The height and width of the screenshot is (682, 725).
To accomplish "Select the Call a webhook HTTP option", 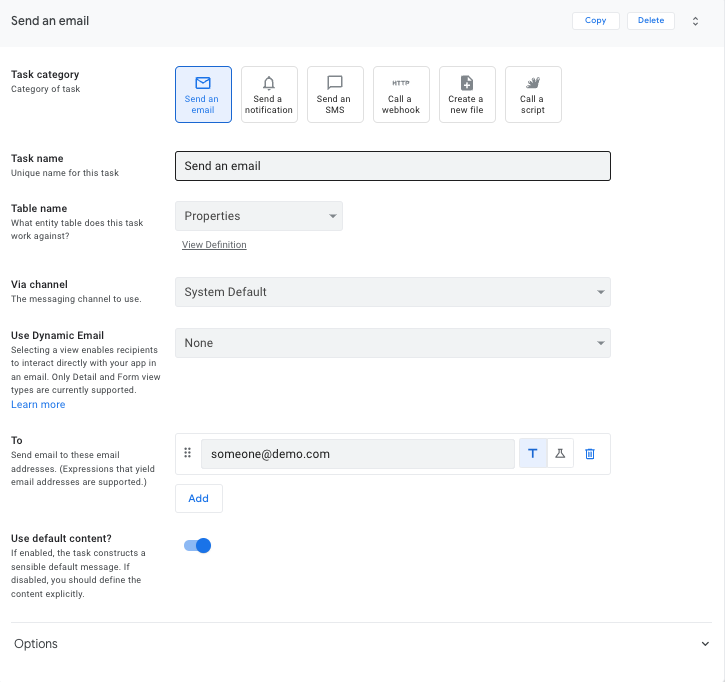I will coord(401,94).
